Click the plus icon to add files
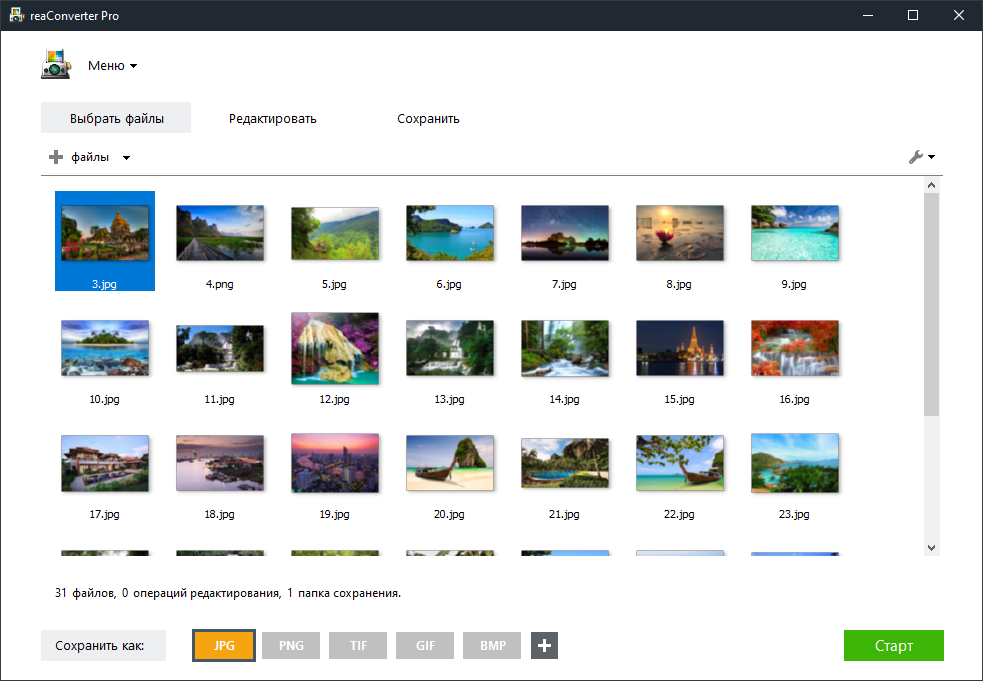The image size is (983, 681). 56,157
